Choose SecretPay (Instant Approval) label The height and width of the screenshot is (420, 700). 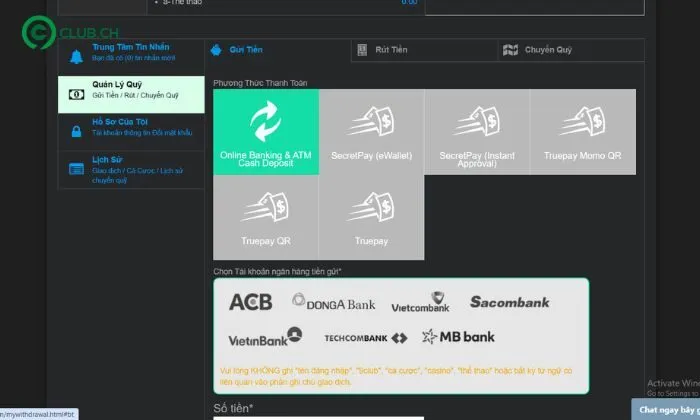(x=477, y=159)
